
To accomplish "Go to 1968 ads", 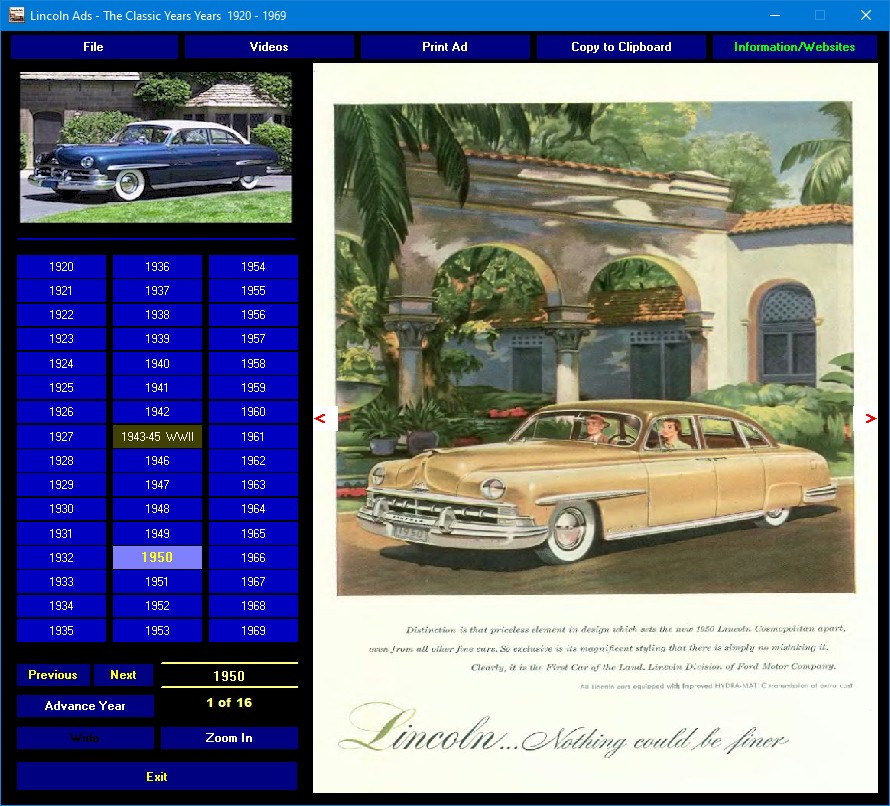I will point(253,606).
